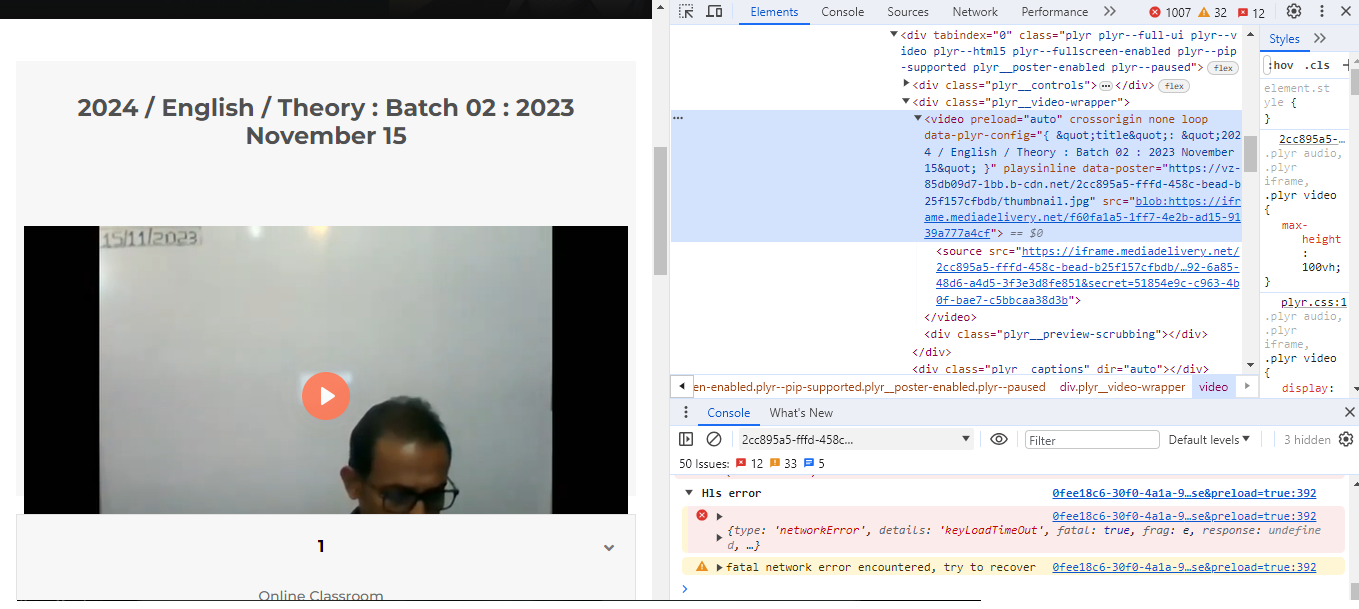Close the DevTools panel
1359x609 pixels.
click(x=1346, y=12)
